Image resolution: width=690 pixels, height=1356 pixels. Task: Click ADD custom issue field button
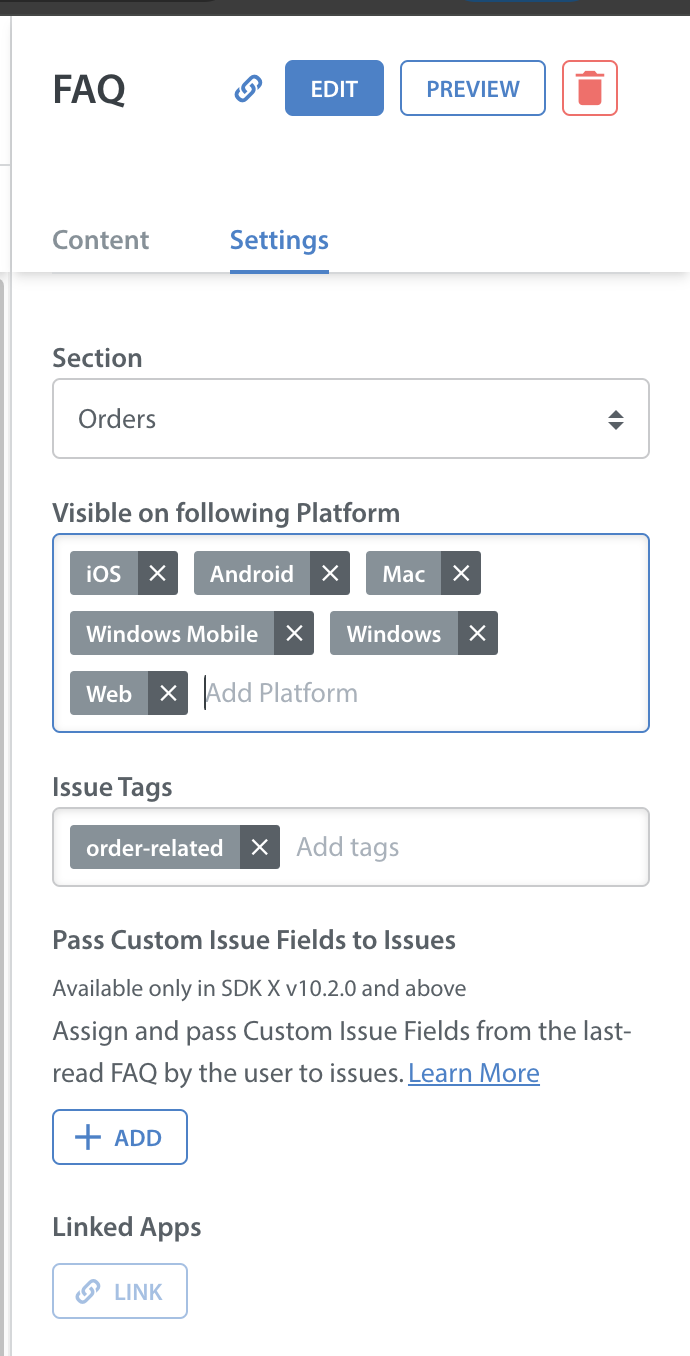pos(120,1137)
